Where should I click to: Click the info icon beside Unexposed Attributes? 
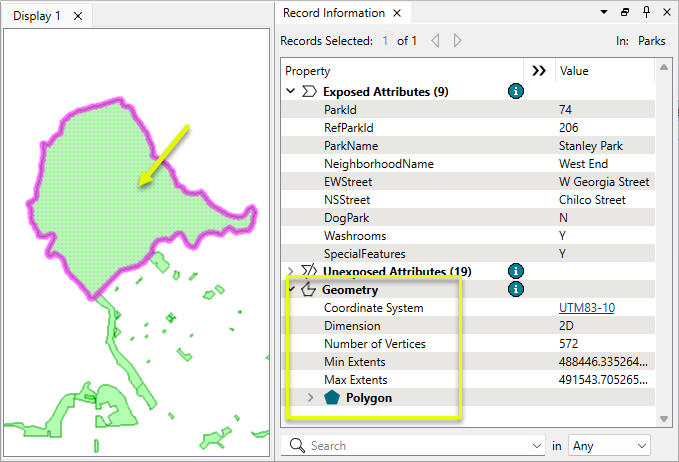[x=515, y=271]
